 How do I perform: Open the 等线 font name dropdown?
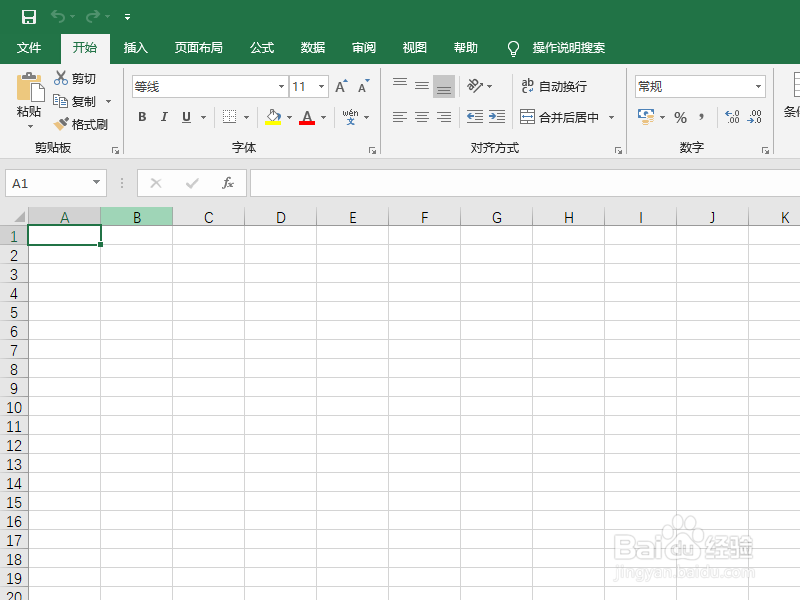pos(281,87)
